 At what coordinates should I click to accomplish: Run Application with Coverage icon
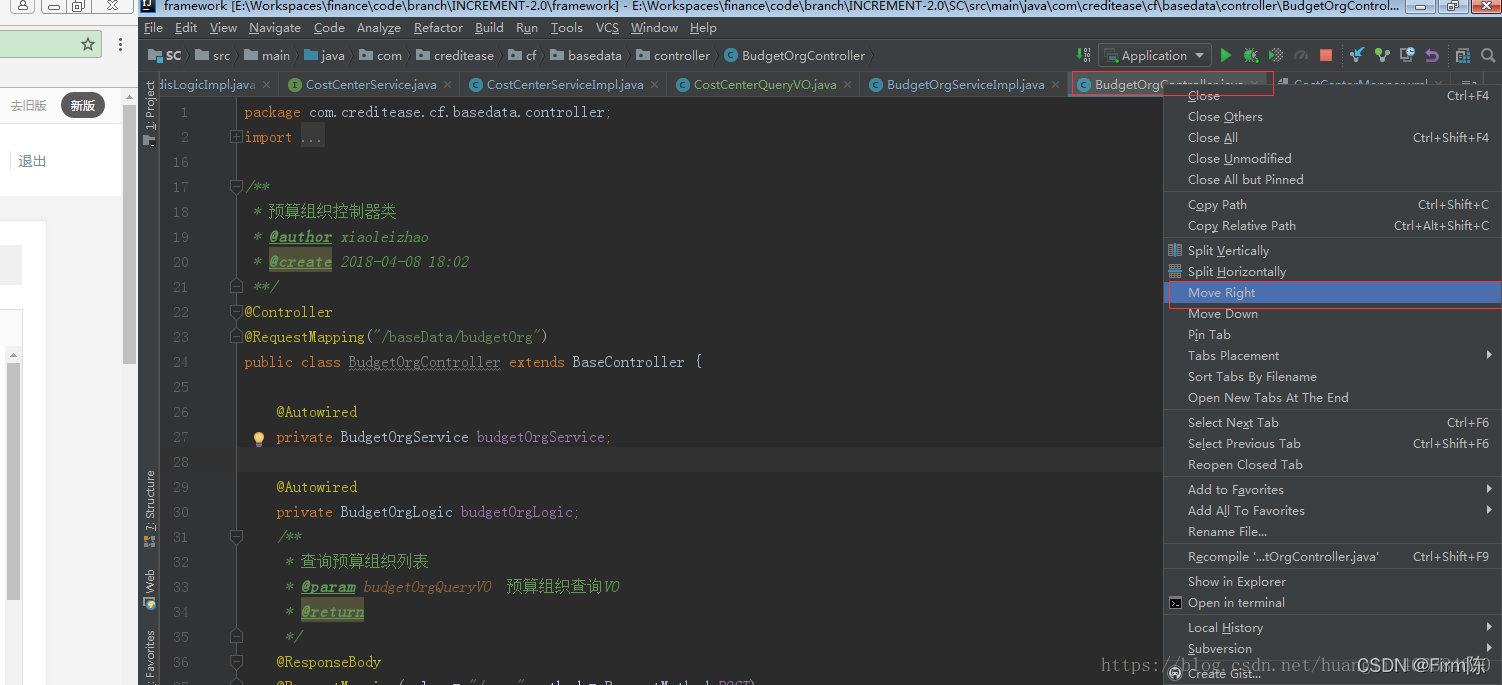click(1276, 56)
